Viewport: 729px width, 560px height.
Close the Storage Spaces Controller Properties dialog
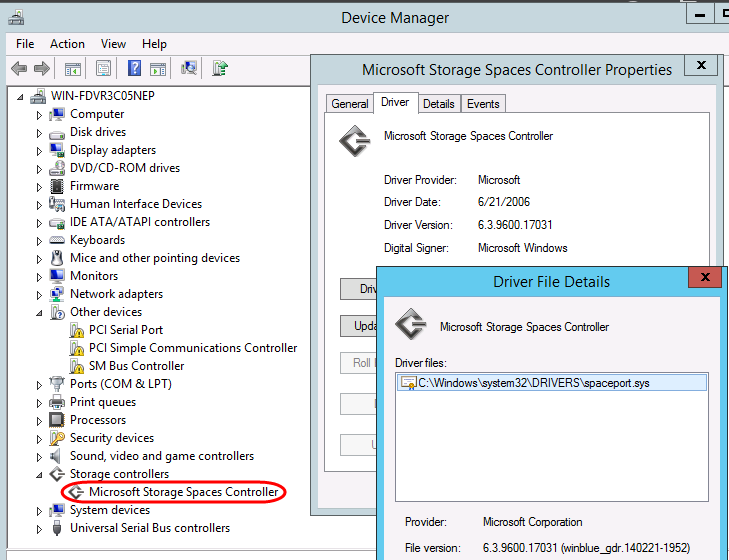(701, 65)
